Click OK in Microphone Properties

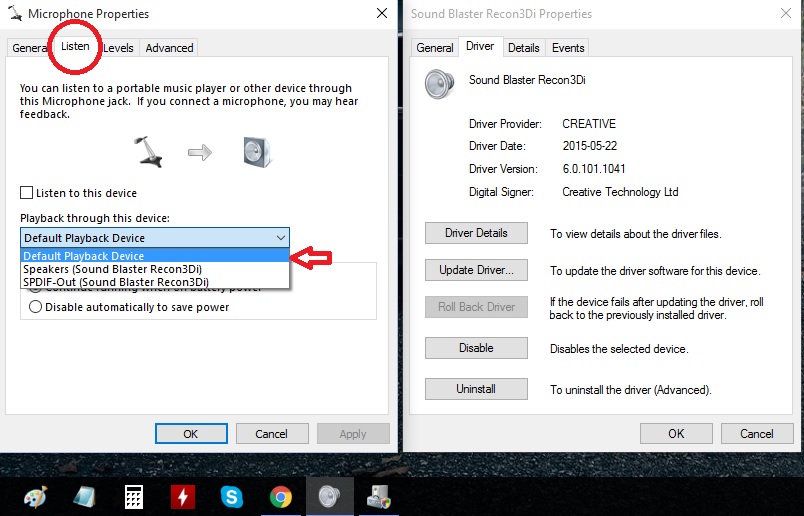pos(191,433)
